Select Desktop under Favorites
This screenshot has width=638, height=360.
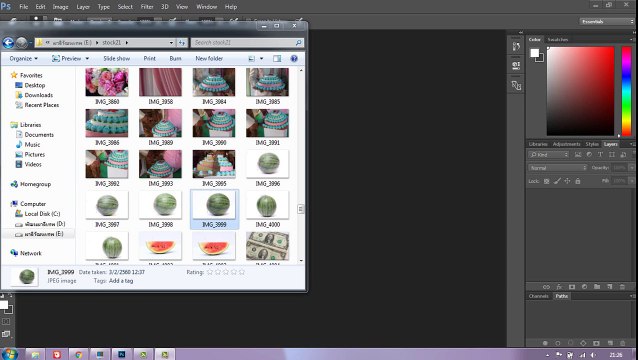[35, 85]
